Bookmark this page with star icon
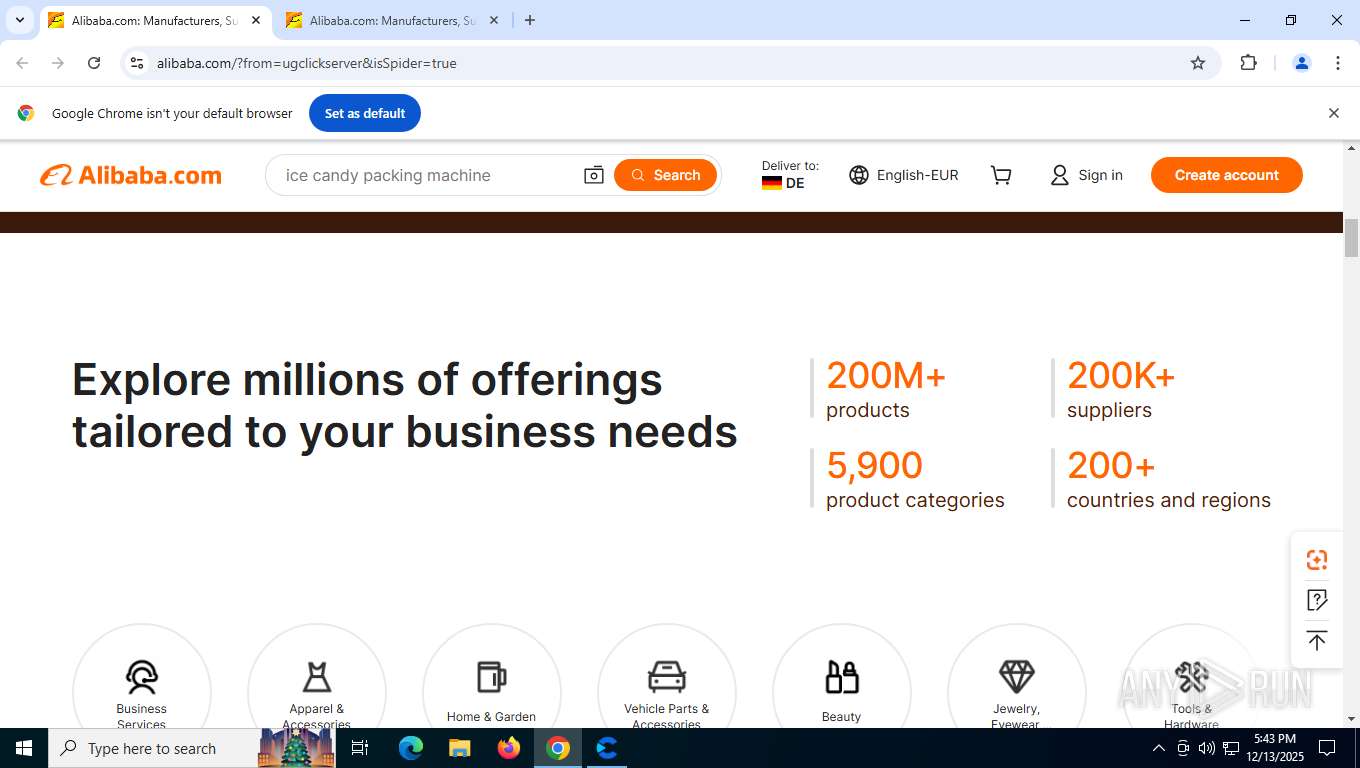Image resolution: width=1360 pixels, height=768 pixels. pos(1198,63)
